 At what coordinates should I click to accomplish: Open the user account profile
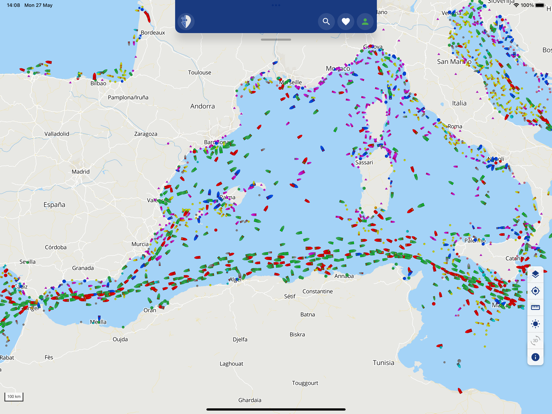click(x=365, y=21)
